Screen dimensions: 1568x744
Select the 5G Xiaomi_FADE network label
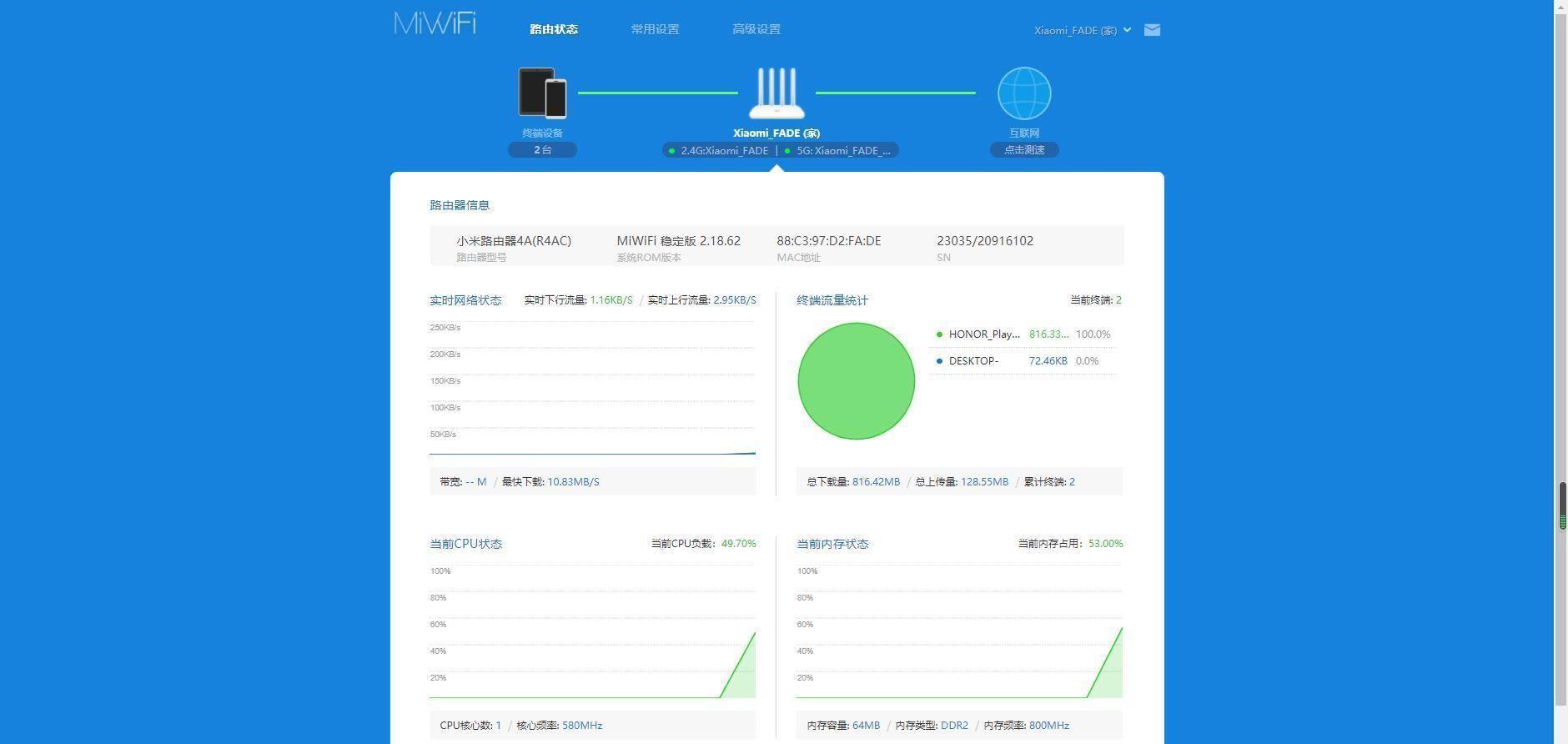click(843, 151)
